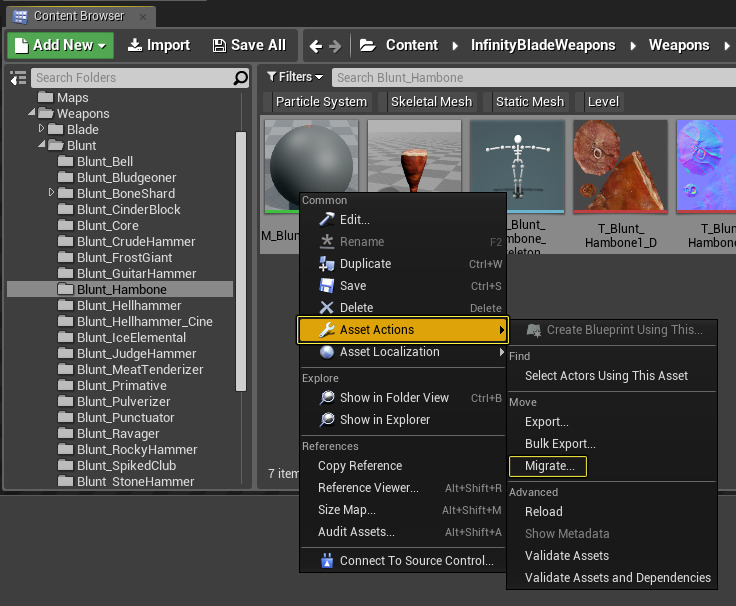The height and width of the screenshot is (606, 736).
Task: Click the Maps folder icon in tree
Action: [45, 97]
